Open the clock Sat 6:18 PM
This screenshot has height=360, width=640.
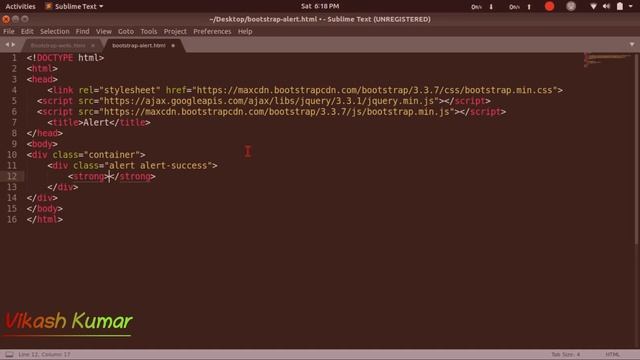point(320,6)
